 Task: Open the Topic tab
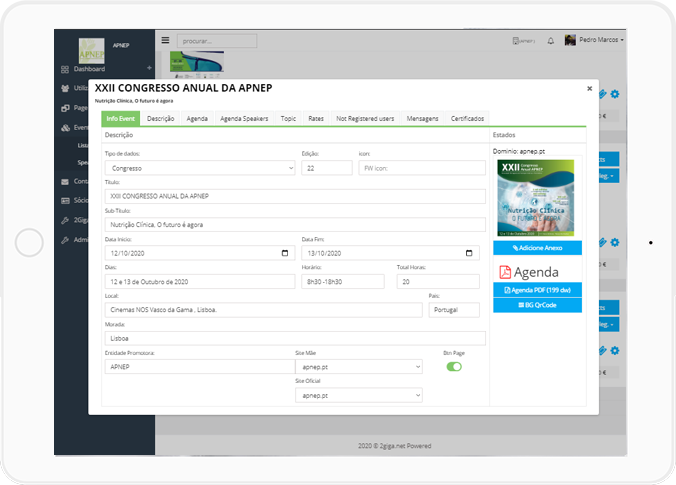pyautogui.click(x=288, y=119)
